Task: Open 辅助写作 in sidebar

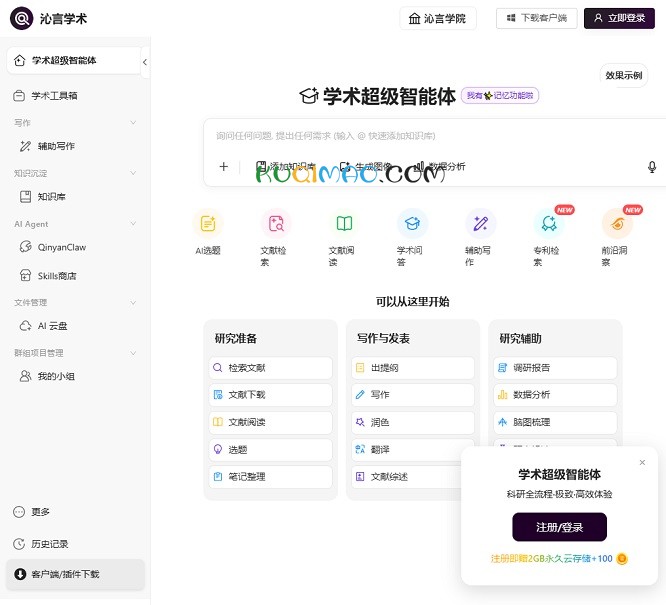Action: coord(47,146)
